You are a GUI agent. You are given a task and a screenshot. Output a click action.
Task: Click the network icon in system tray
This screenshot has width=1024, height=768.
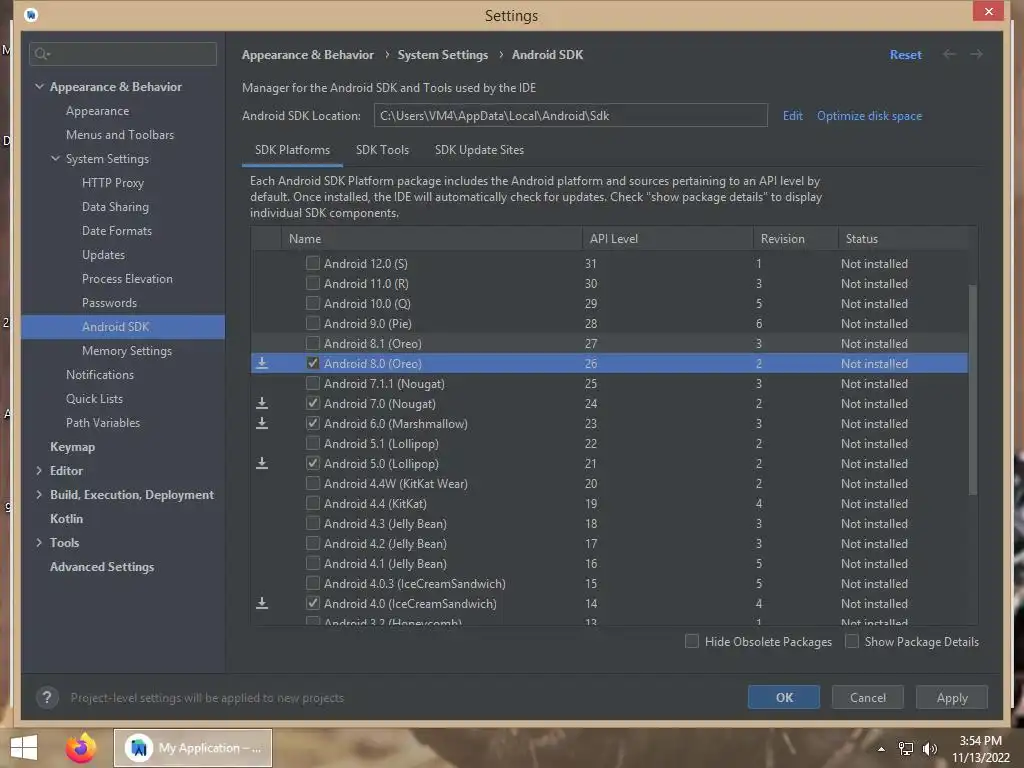click(906, 748)
